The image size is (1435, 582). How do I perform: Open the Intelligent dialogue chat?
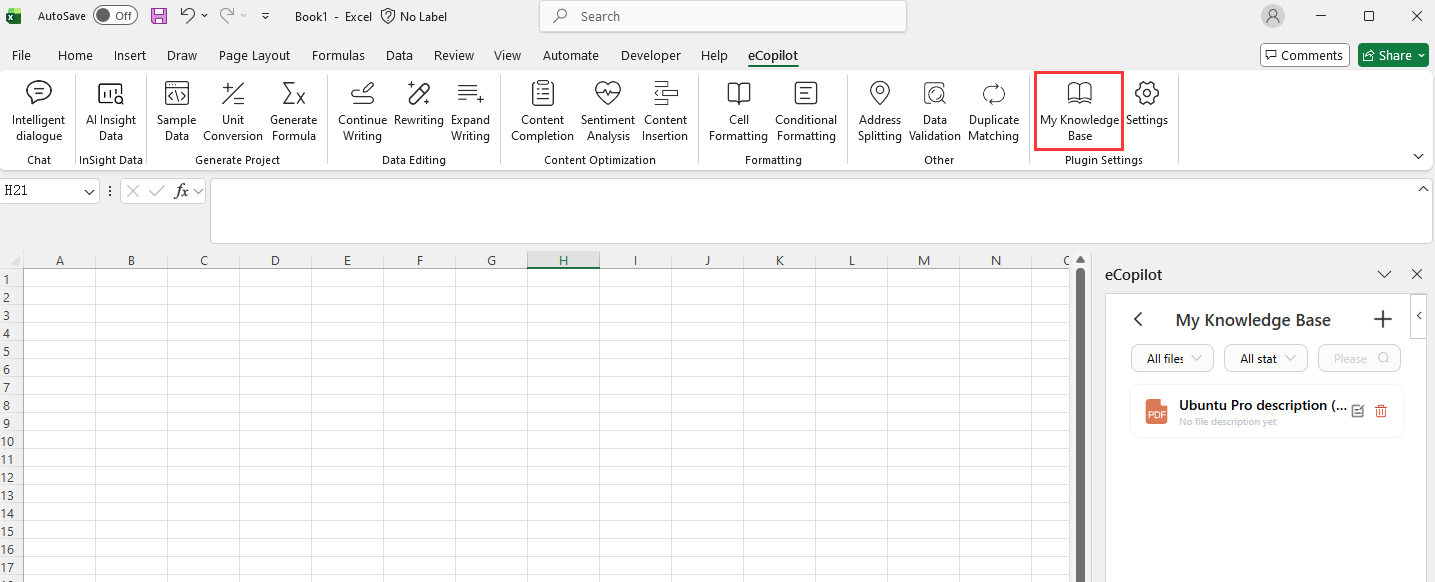(x=38, y=110)
